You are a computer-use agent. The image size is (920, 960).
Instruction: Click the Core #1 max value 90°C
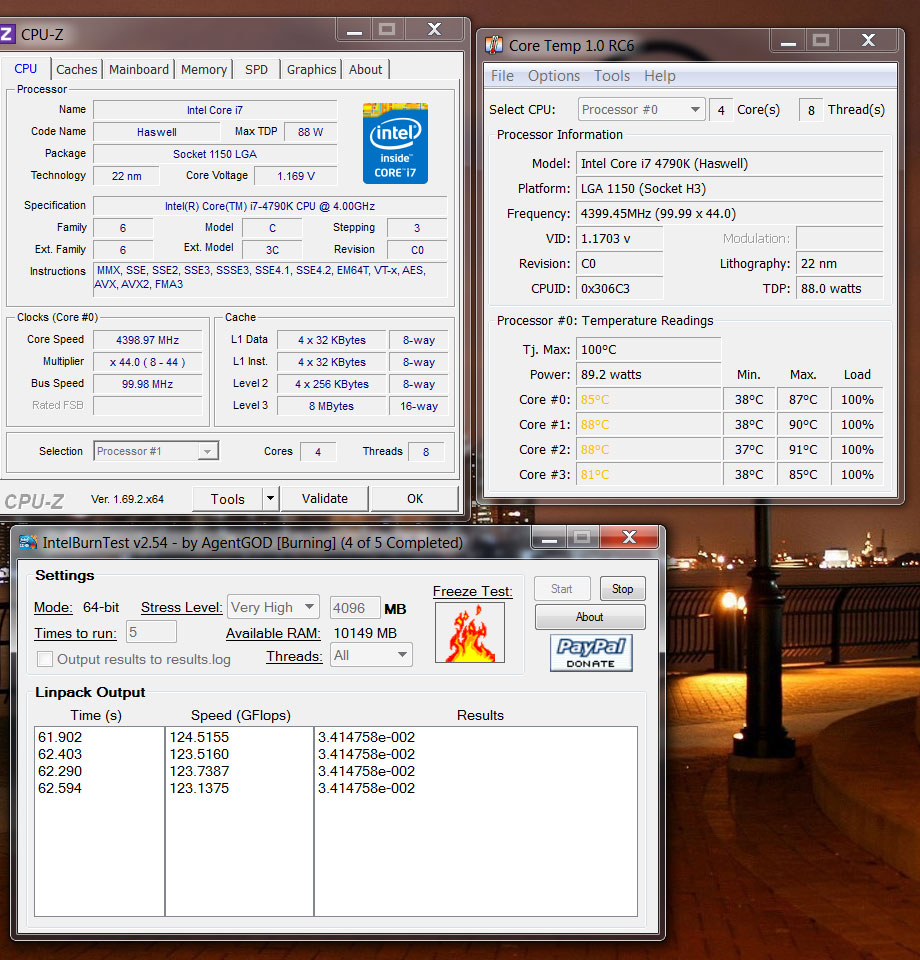coord(802,424)
